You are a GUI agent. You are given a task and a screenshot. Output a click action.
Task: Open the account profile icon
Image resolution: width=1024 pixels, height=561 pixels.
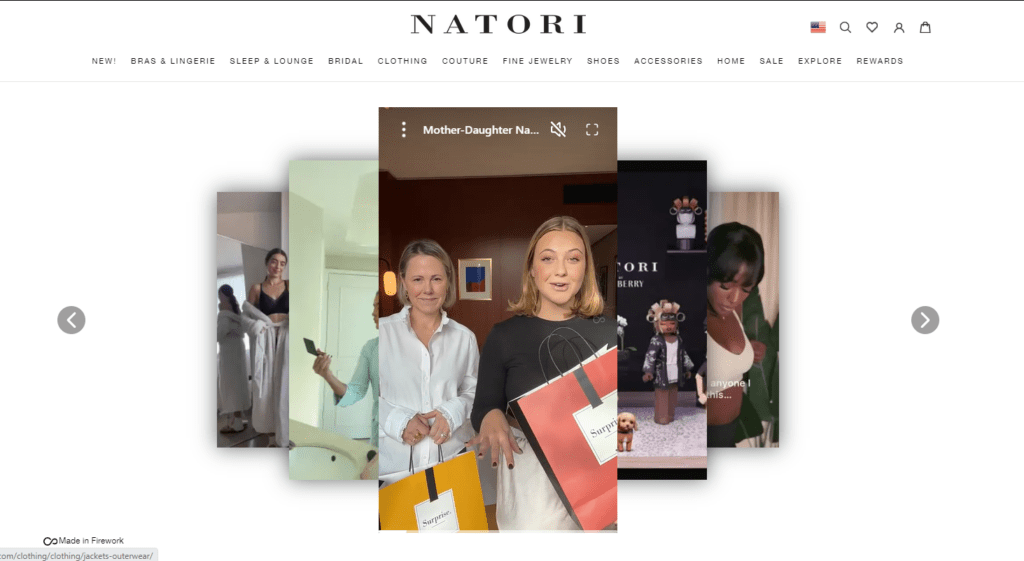click(x=899, y=27)
